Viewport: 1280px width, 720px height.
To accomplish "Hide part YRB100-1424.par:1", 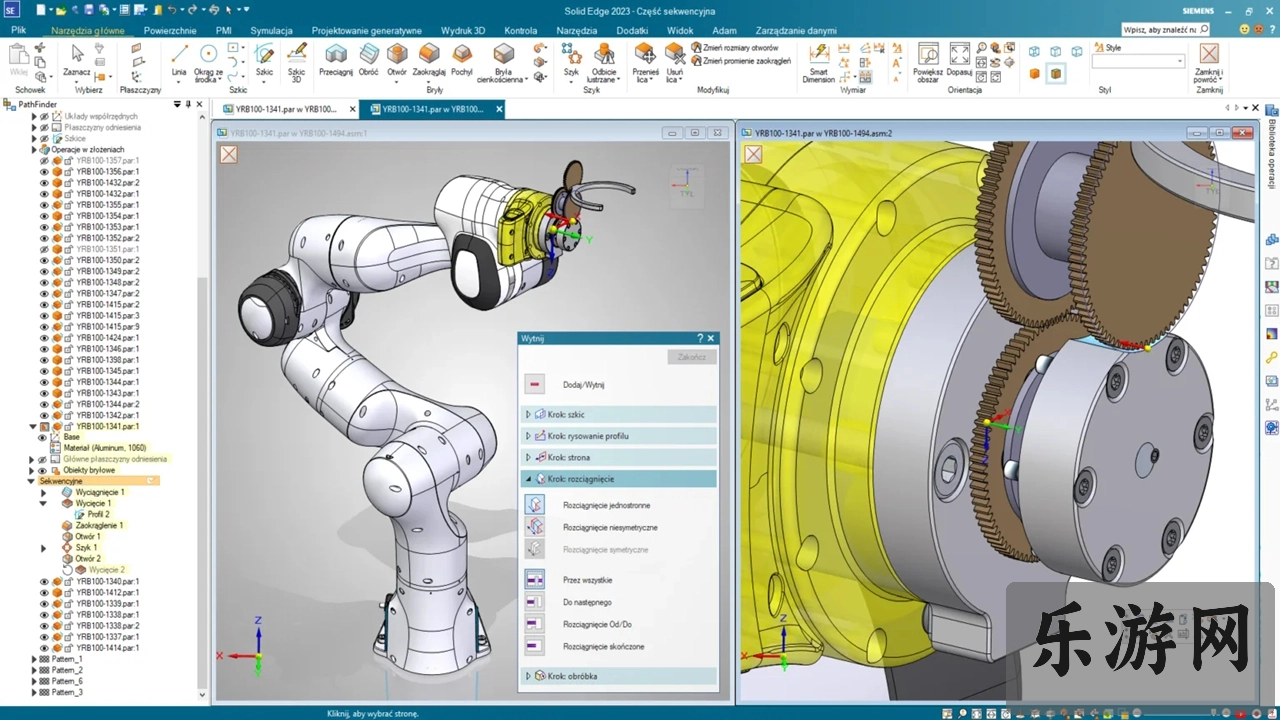I will [x=44, y=337].
